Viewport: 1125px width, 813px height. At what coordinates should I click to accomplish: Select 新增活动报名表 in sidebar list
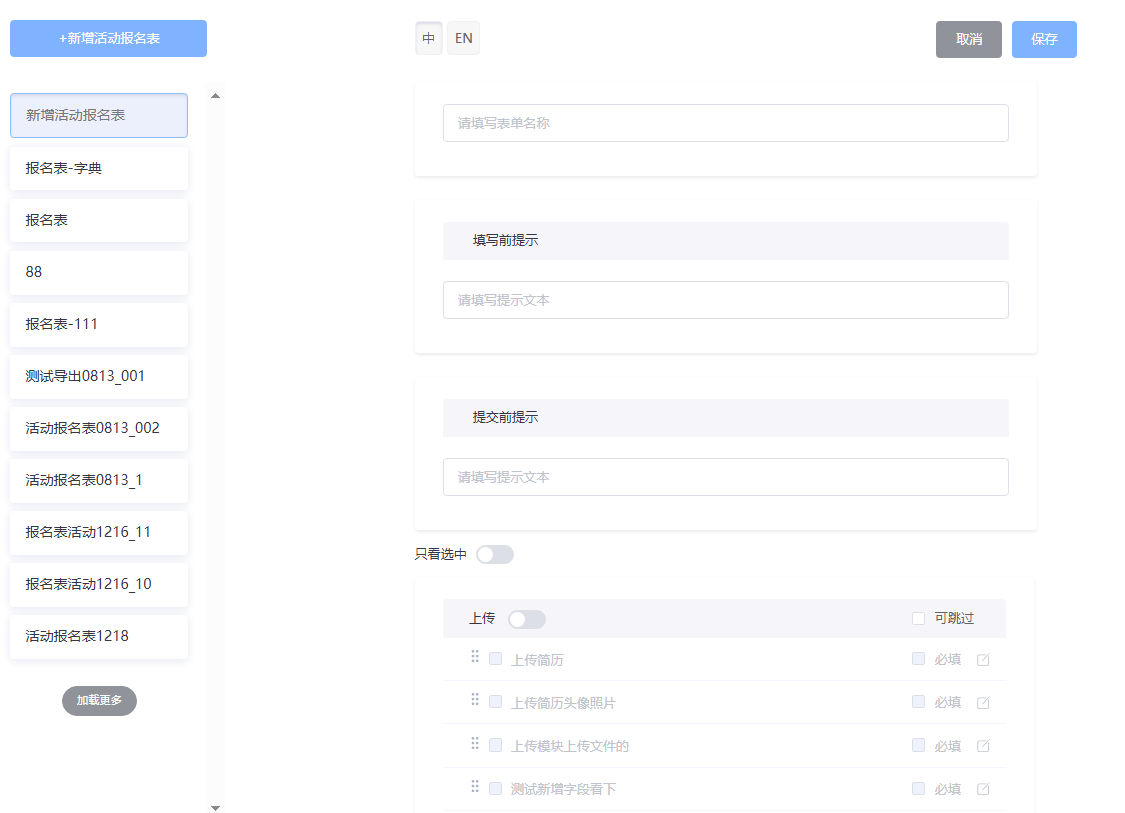click(x=99, y=116)
